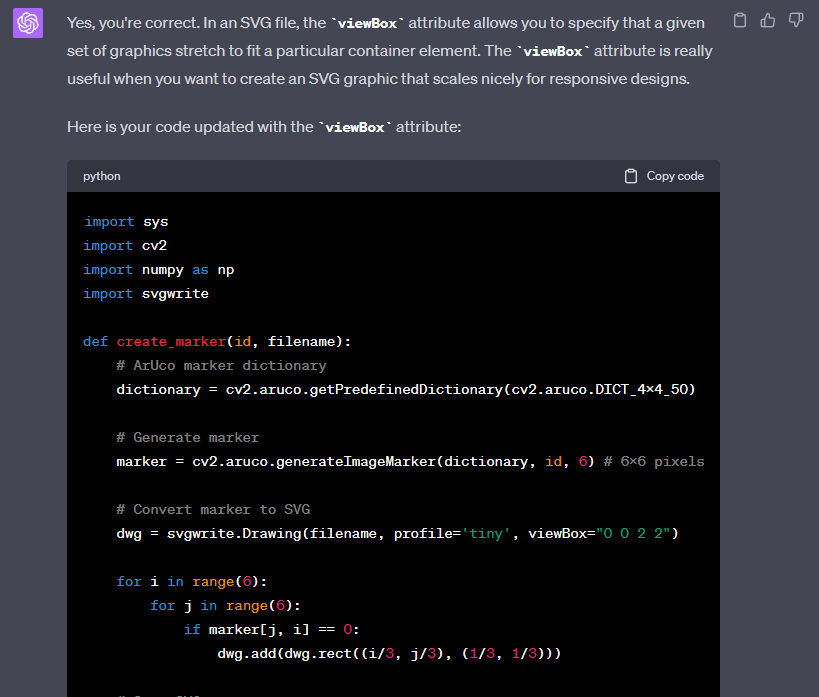Viewport: 819px width, 697px height.
Task: Place cursor on 'import cv2' line
Action: [126, 246]
